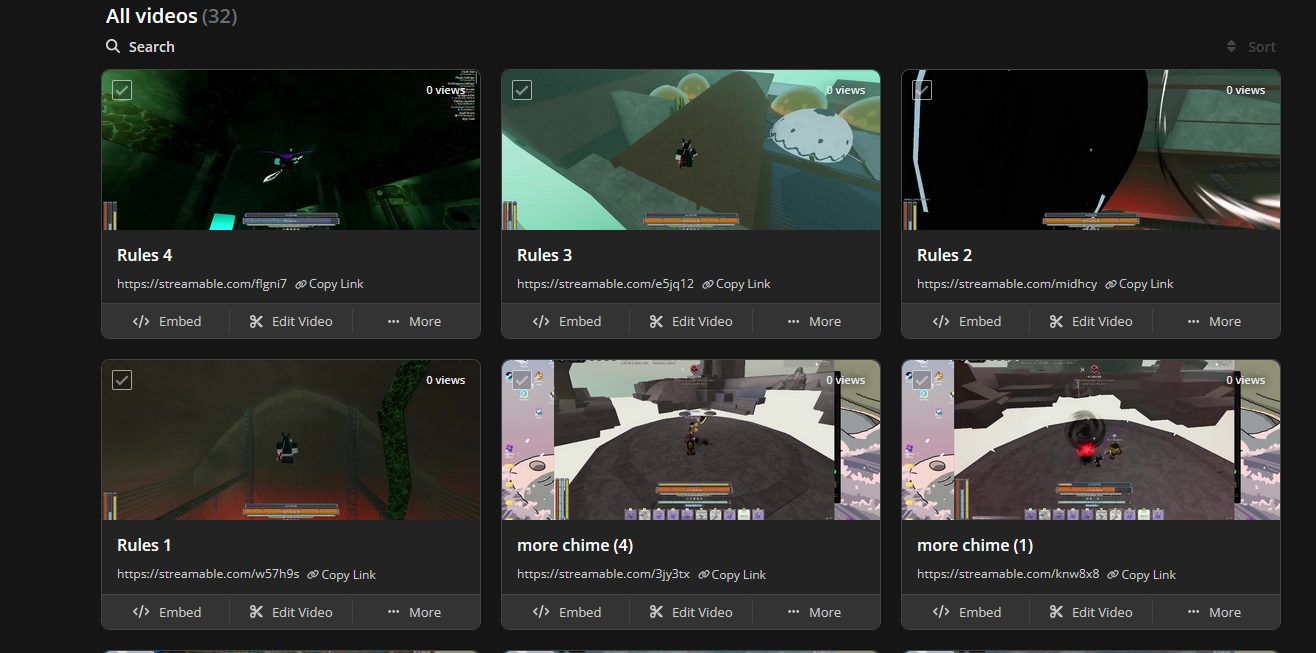The width and height of the screenshot is (1316, 653).
Task: Choose Embed under Rules 3
Action: [x=566, y=322]
